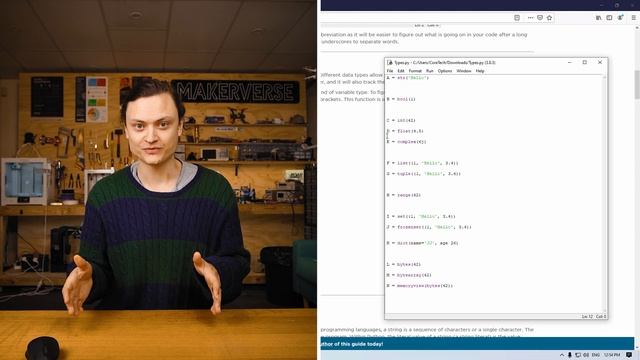The image size is (640, 360).
Task: Click the IDLE editor vertical scrollbar
Action: pos(605,194)
